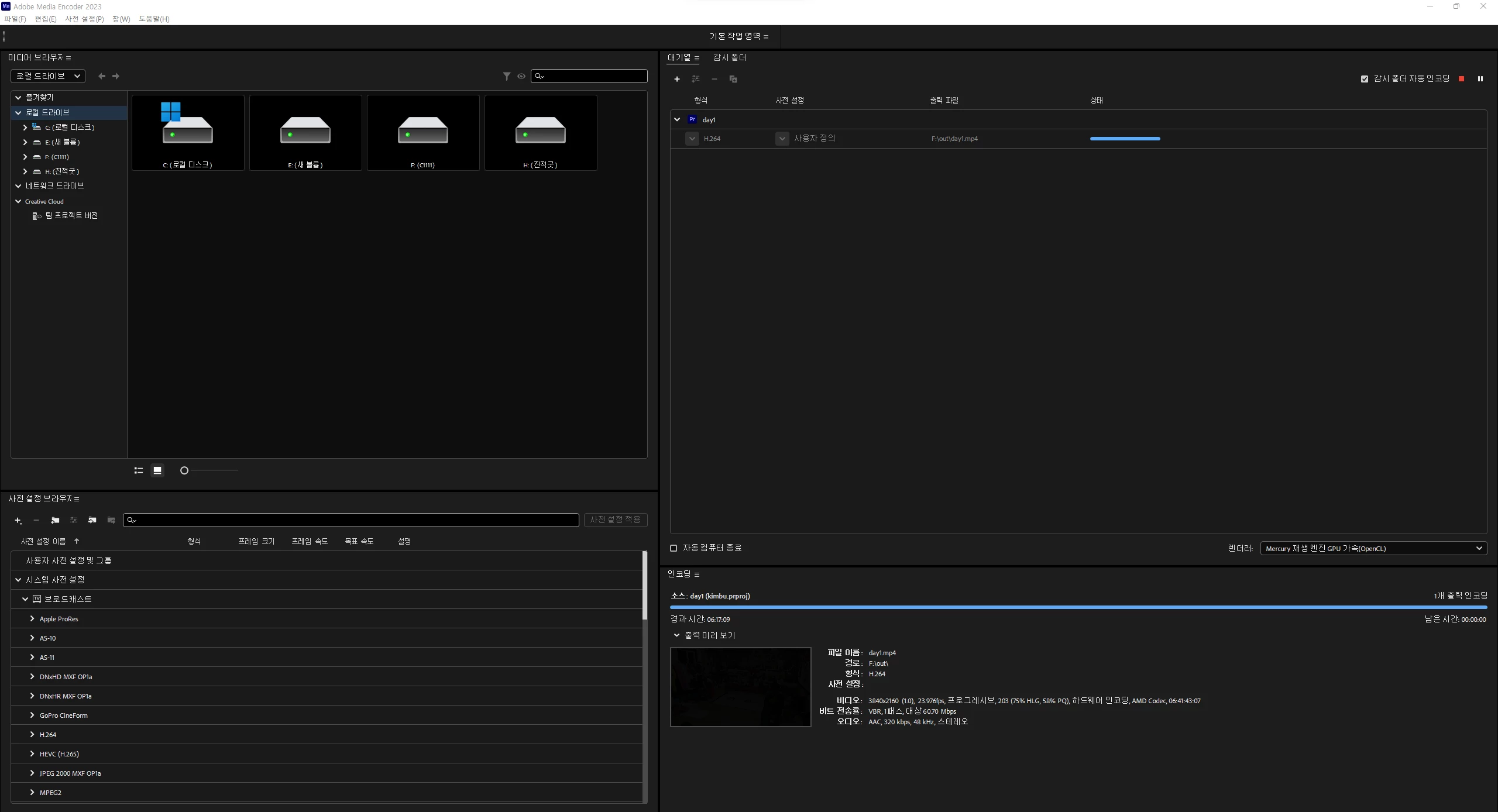Screen dimensions: 1498x812
Task: Click the red stop queue button
Action: click(x=1461, y=78)
